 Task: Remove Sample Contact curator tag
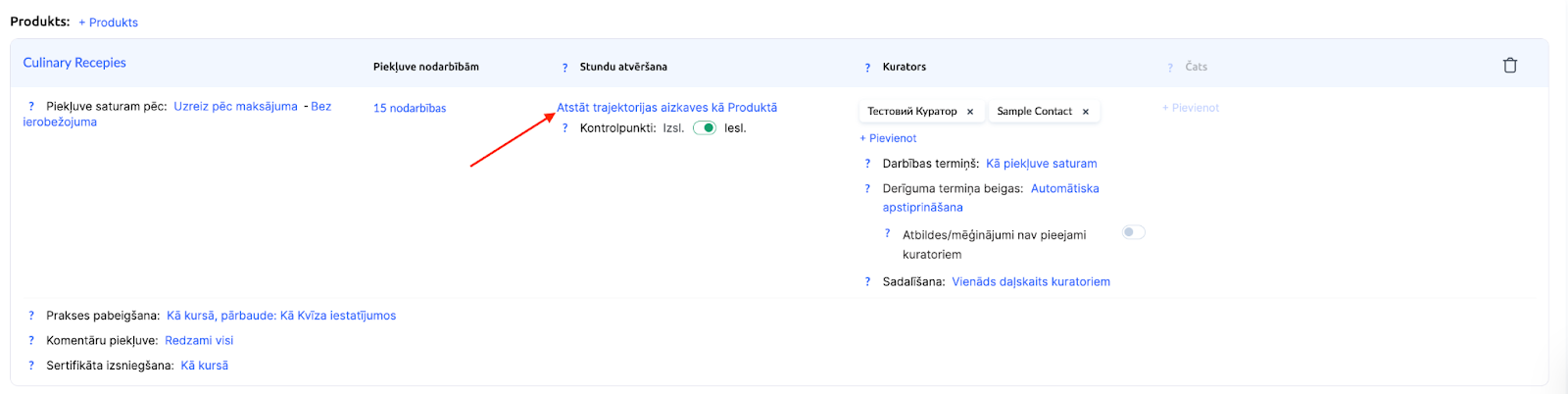pos(1086,112)
